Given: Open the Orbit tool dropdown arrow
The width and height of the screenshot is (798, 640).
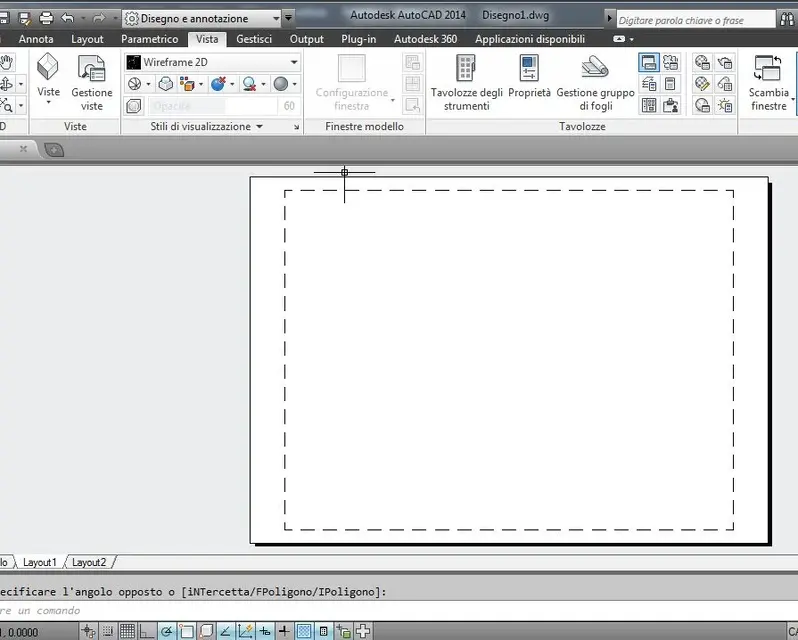Looking at the screenshot, I should click(21, 84).
